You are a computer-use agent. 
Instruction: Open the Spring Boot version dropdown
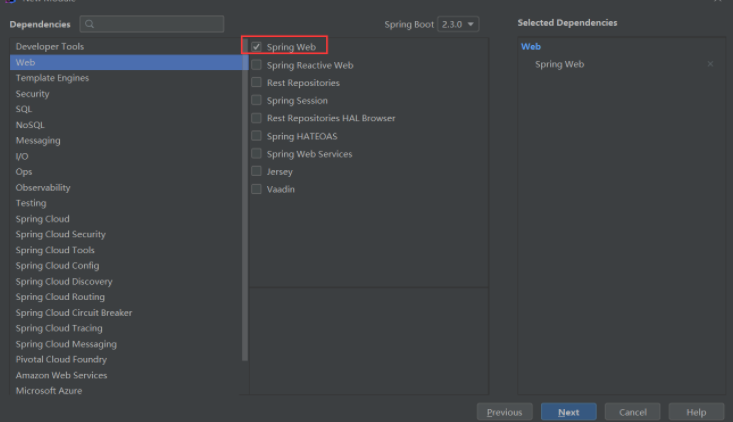tap(458, 24)
